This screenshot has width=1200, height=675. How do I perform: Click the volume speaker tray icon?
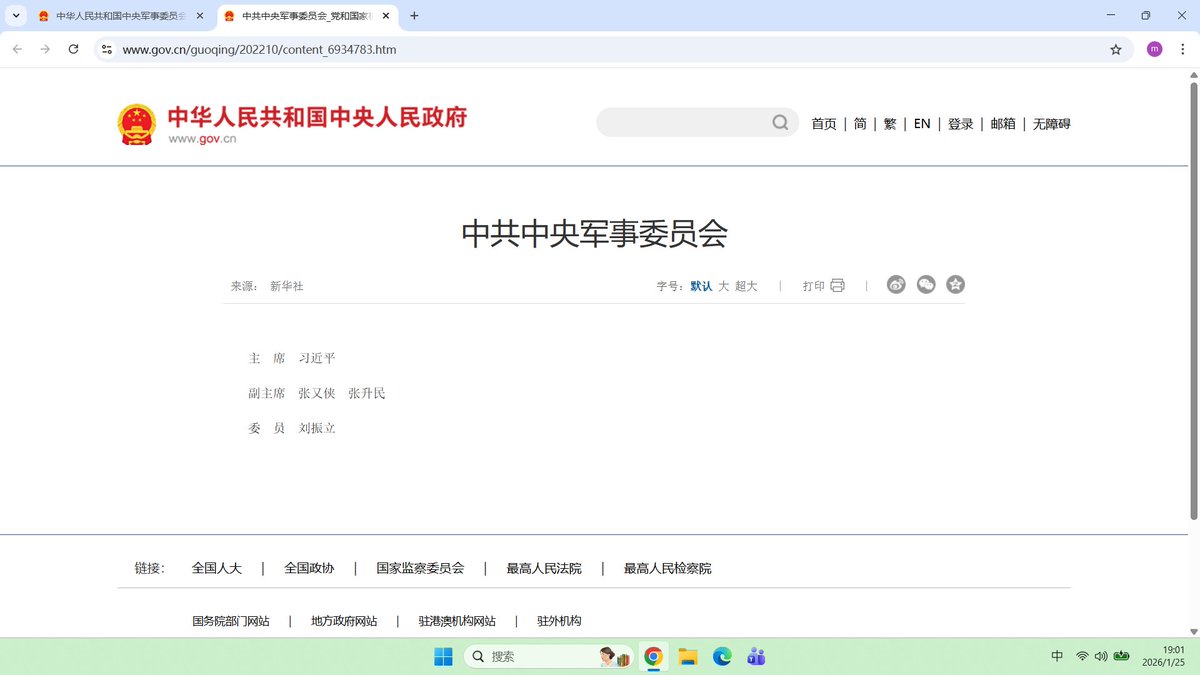tap(1101, 657)
